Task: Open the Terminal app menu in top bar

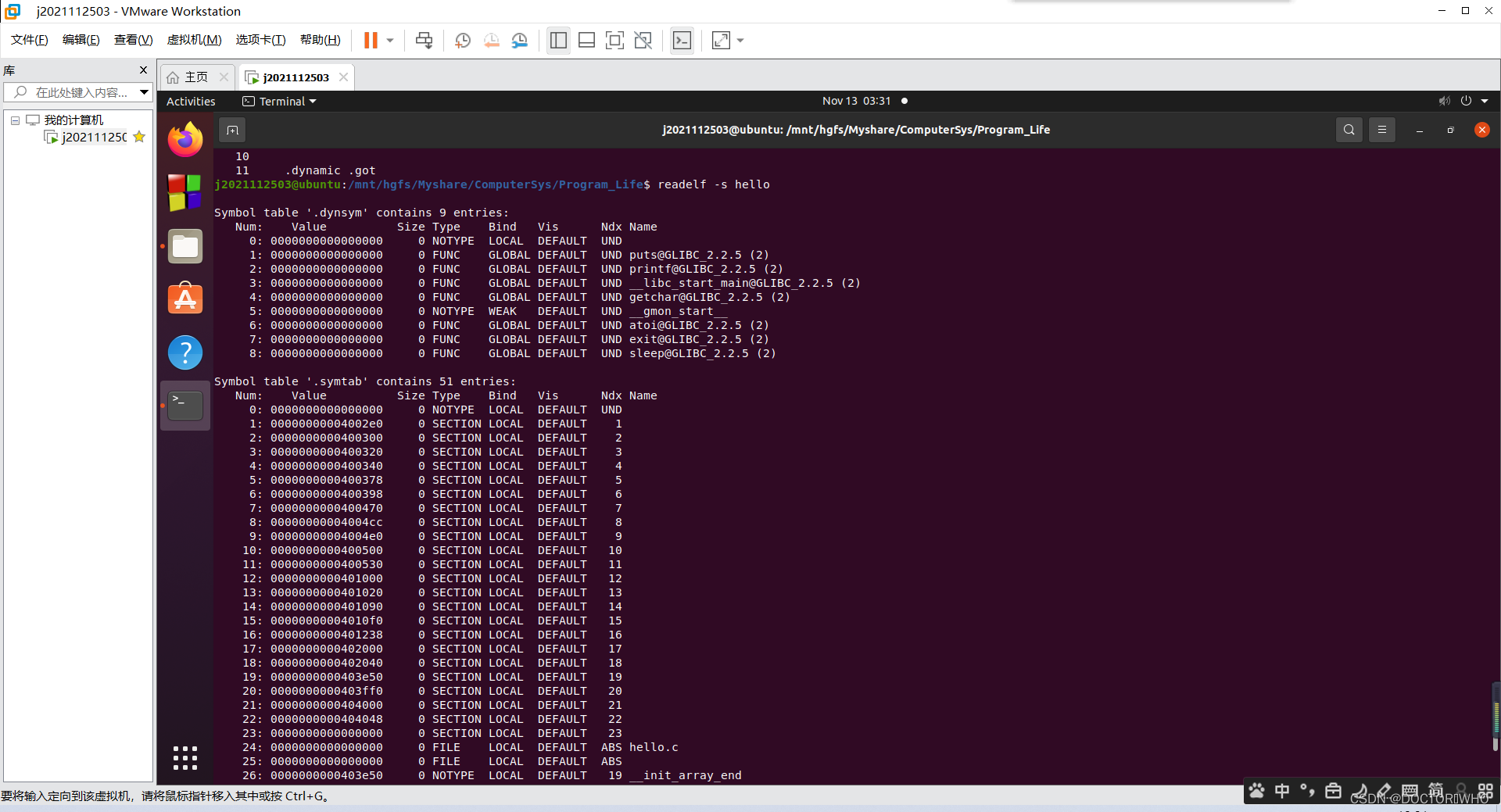Action: tap(279, 102)
